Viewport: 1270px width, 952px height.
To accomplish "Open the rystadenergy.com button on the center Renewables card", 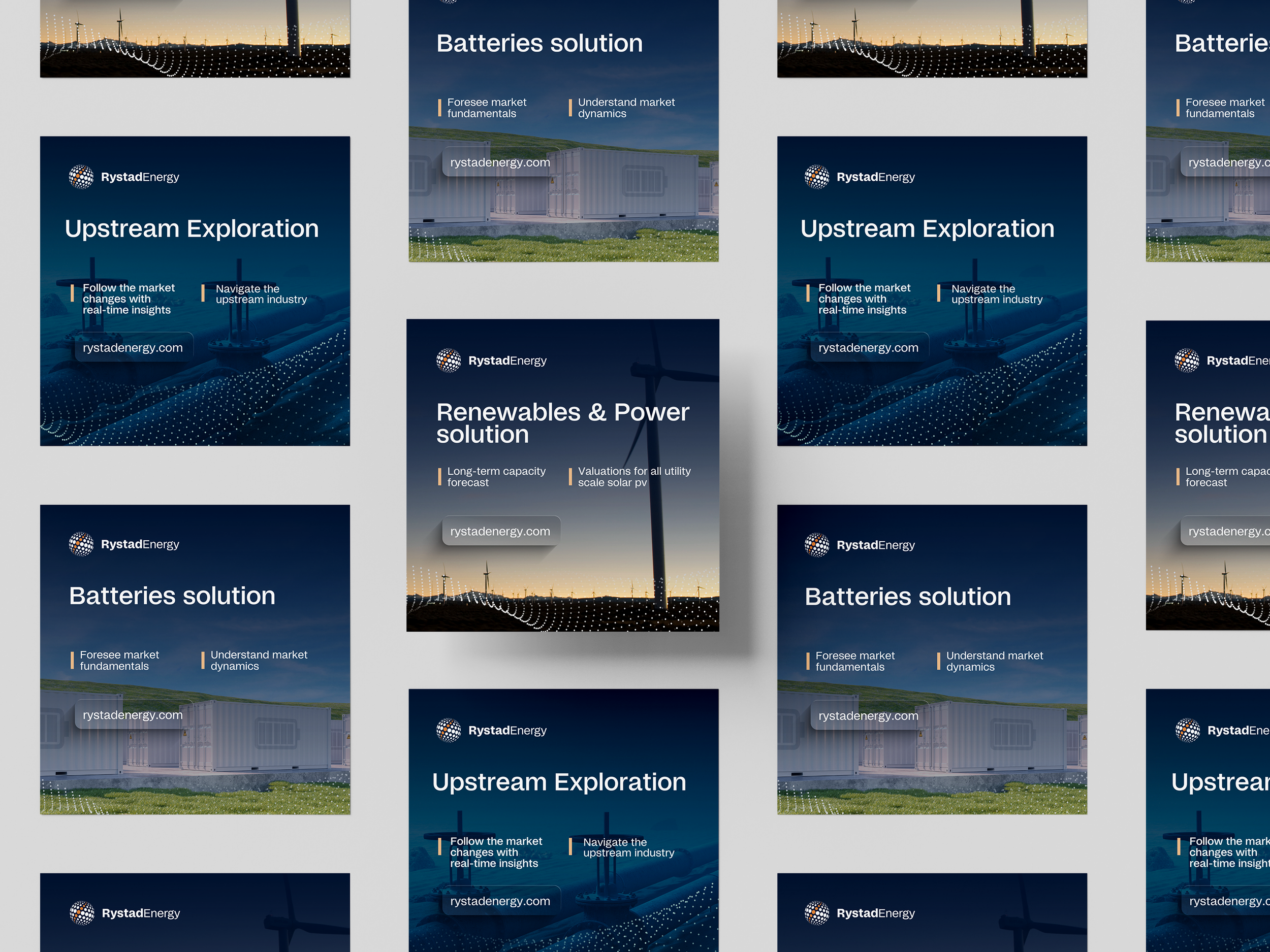I will point(501,532).
